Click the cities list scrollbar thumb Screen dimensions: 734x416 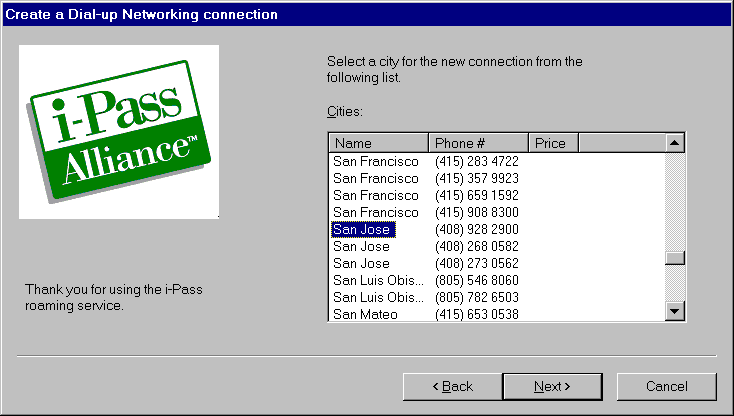(675, 257)
